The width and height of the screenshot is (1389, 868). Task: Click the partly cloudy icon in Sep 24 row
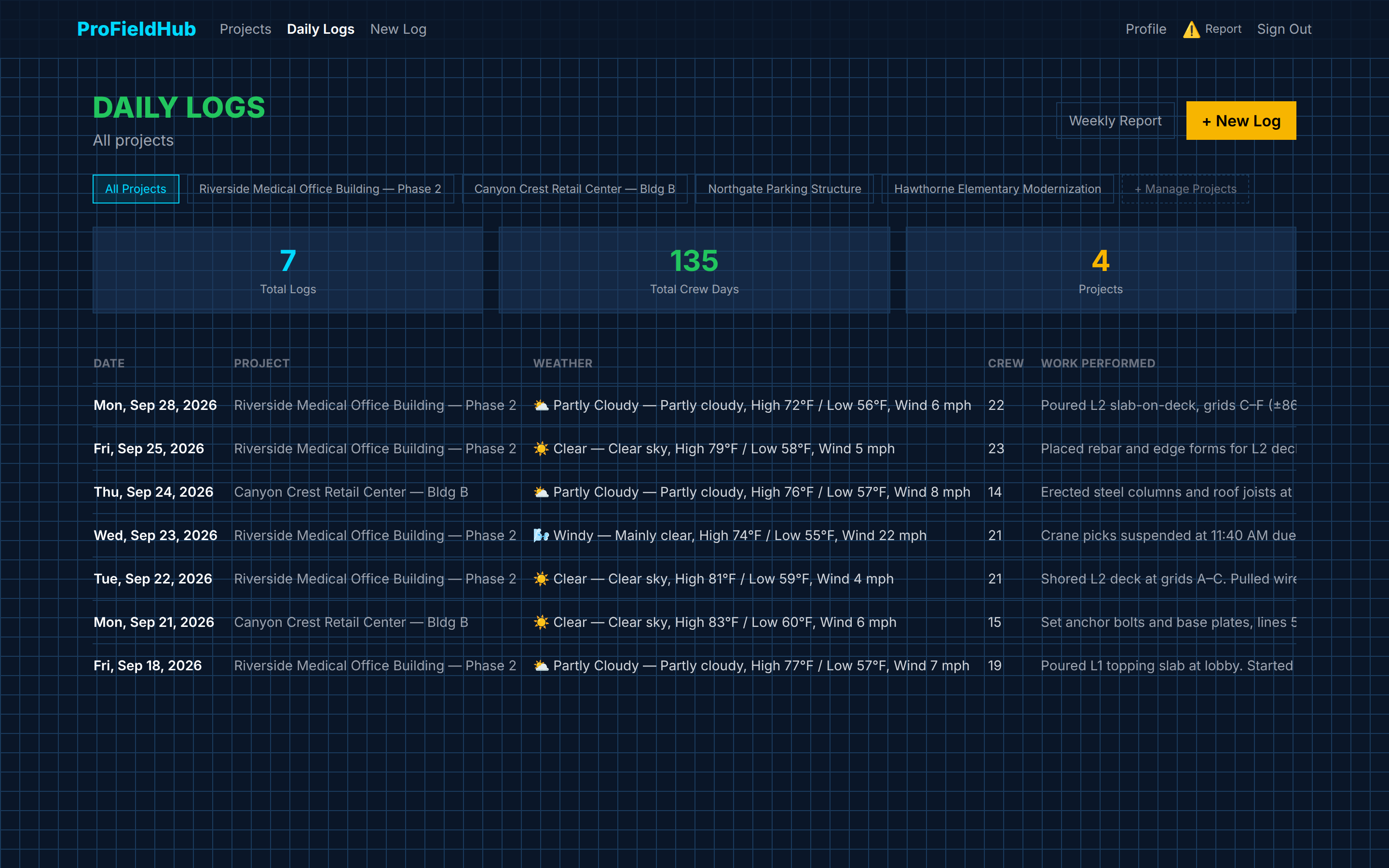pos(541,492)
